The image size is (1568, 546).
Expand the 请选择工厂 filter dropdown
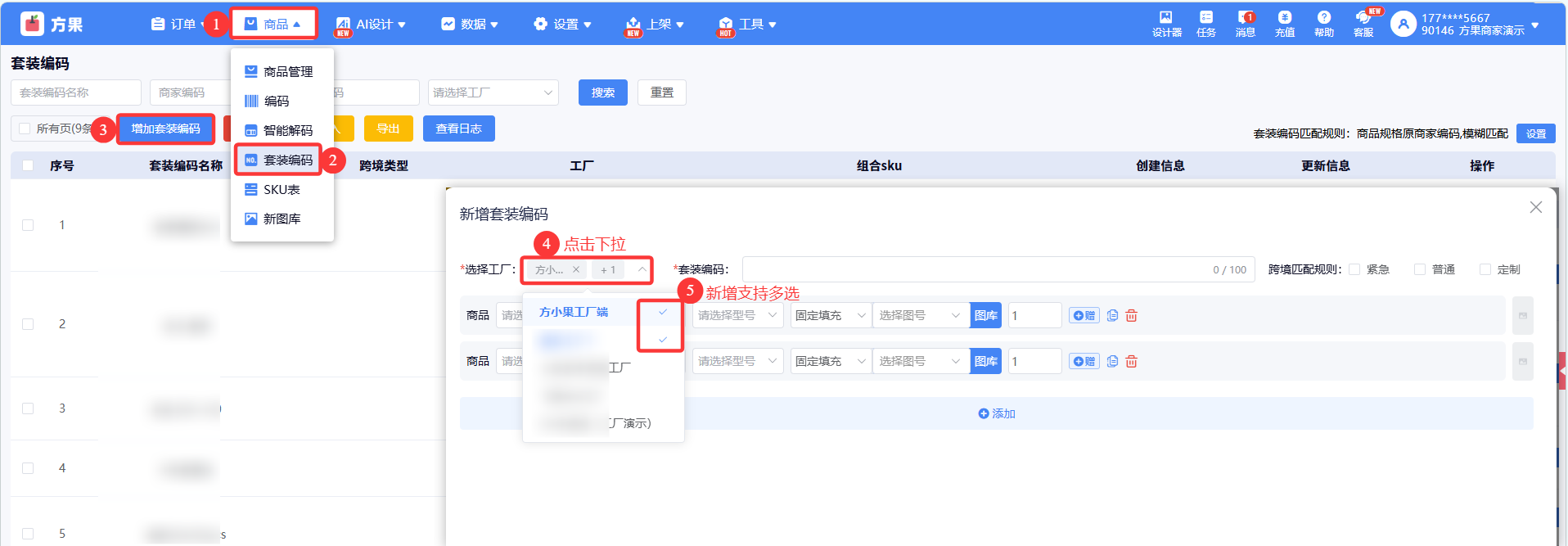493,93
